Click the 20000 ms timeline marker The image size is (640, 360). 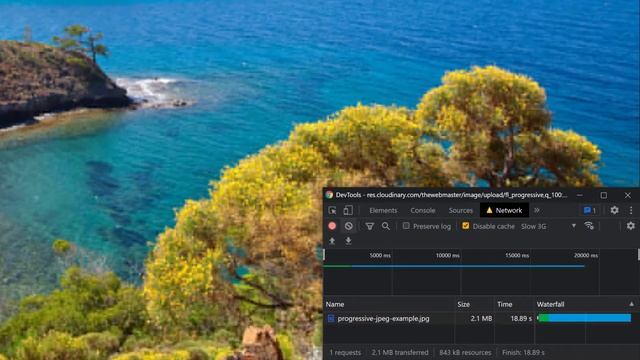click(x=586, y=256)
